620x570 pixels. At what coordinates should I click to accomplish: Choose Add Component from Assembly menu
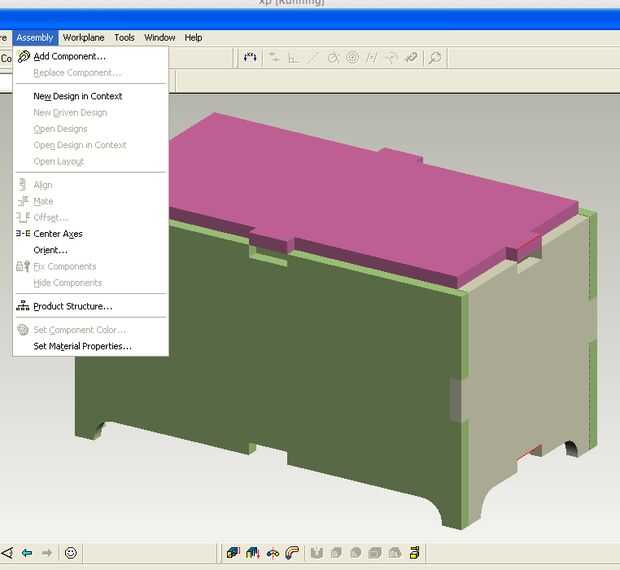91,57
